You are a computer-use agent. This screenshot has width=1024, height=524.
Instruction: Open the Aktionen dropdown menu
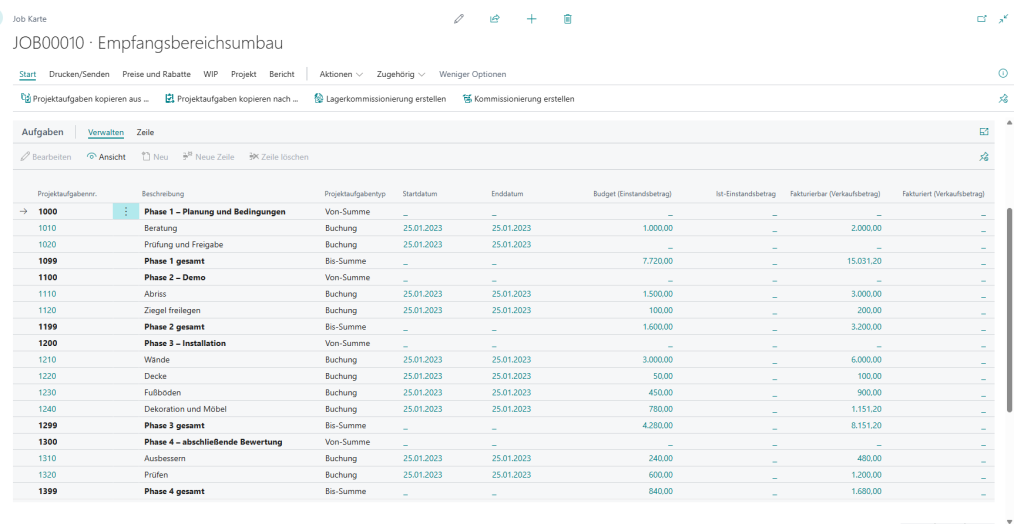coord(341,74)
